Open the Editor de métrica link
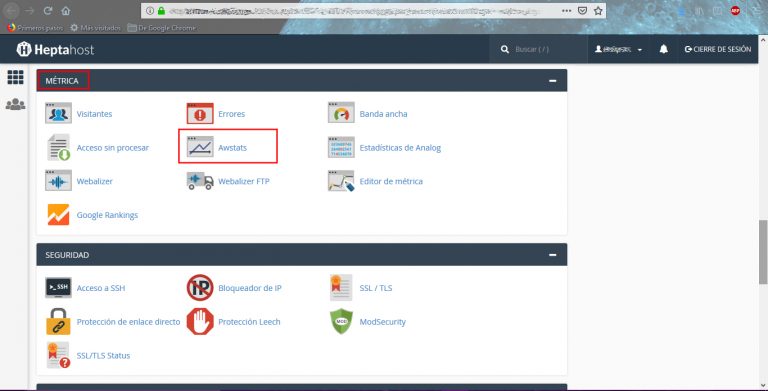Image resolution: width=768 pixels, height=391 pixels. [x=391, y=181]
